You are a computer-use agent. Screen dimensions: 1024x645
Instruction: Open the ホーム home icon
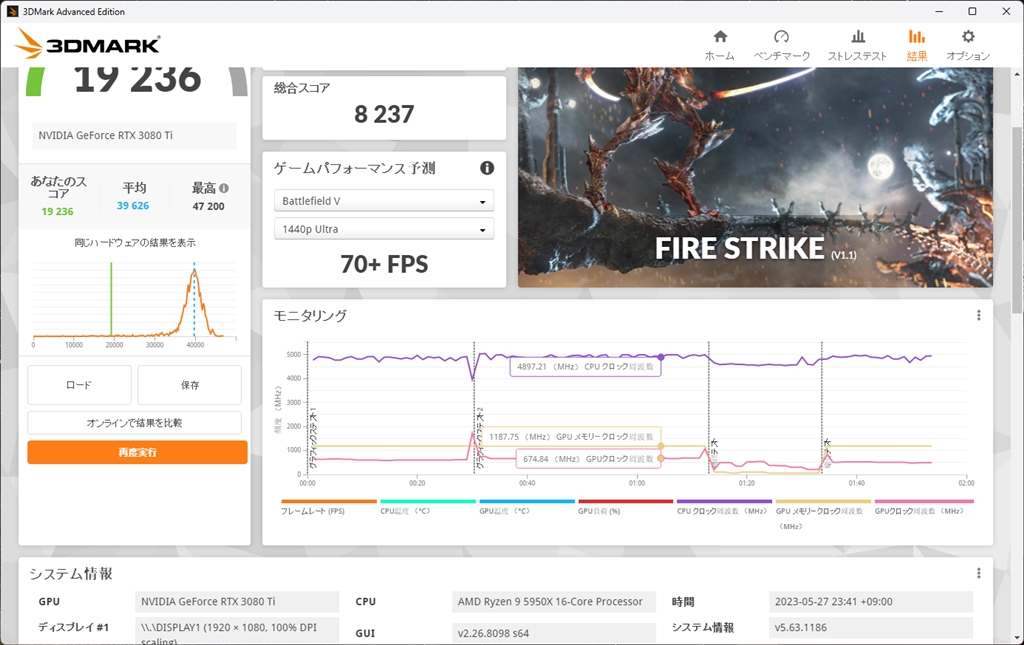[x=720, y=37]
